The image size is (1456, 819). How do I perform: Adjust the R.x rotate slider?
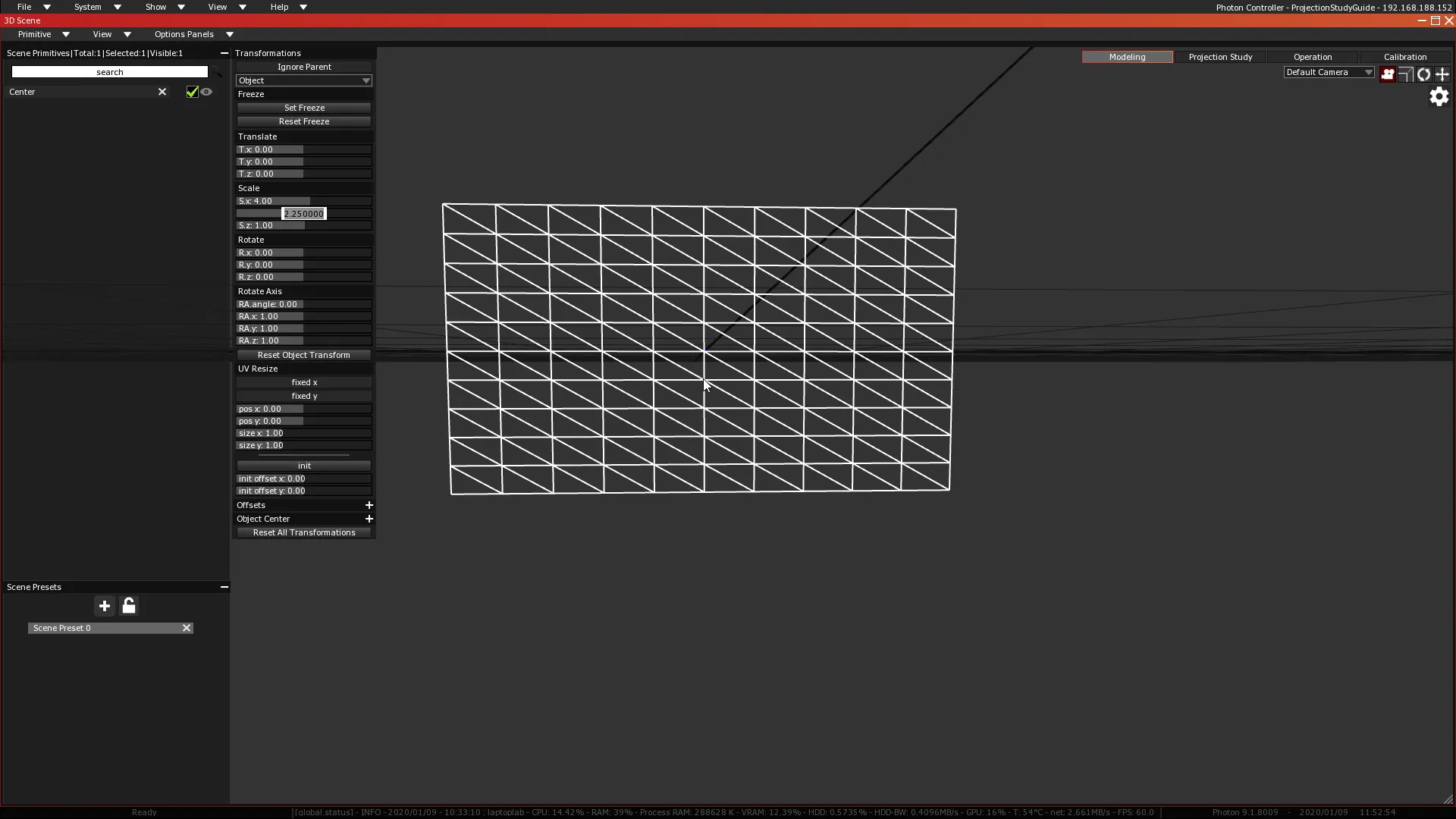[304, 253]
